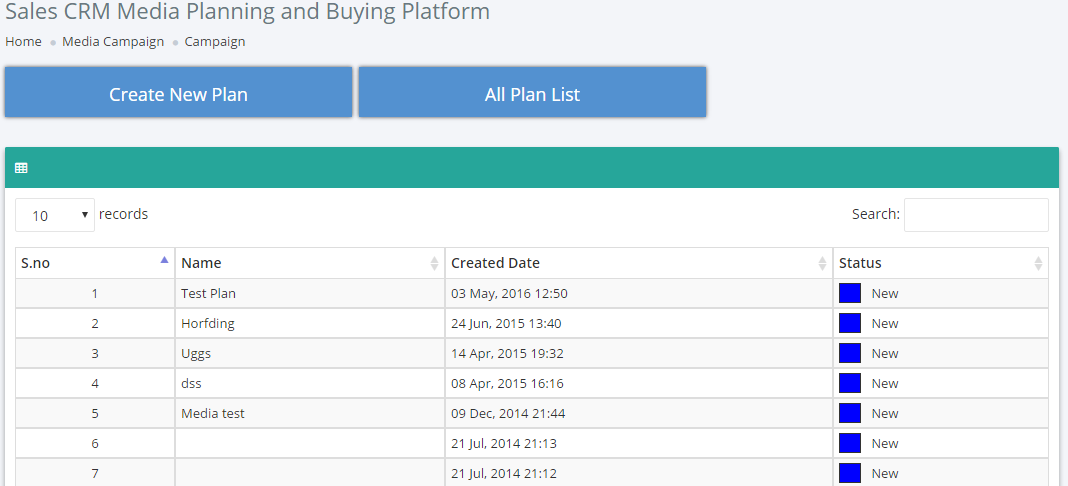Select the Media test plan name
The width and height of the screenshot is (1068, 486).
tap(213, 413)
